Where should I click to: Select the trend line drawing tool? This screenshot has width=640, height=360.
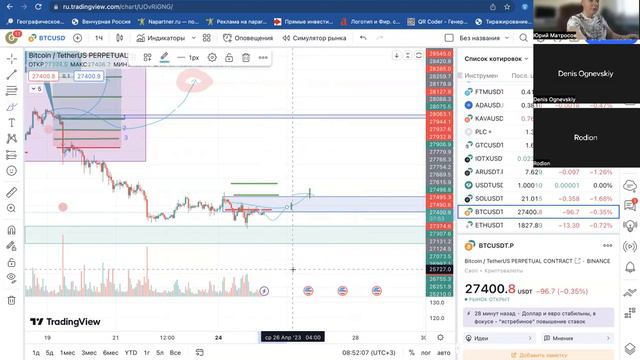click(11, 74)
